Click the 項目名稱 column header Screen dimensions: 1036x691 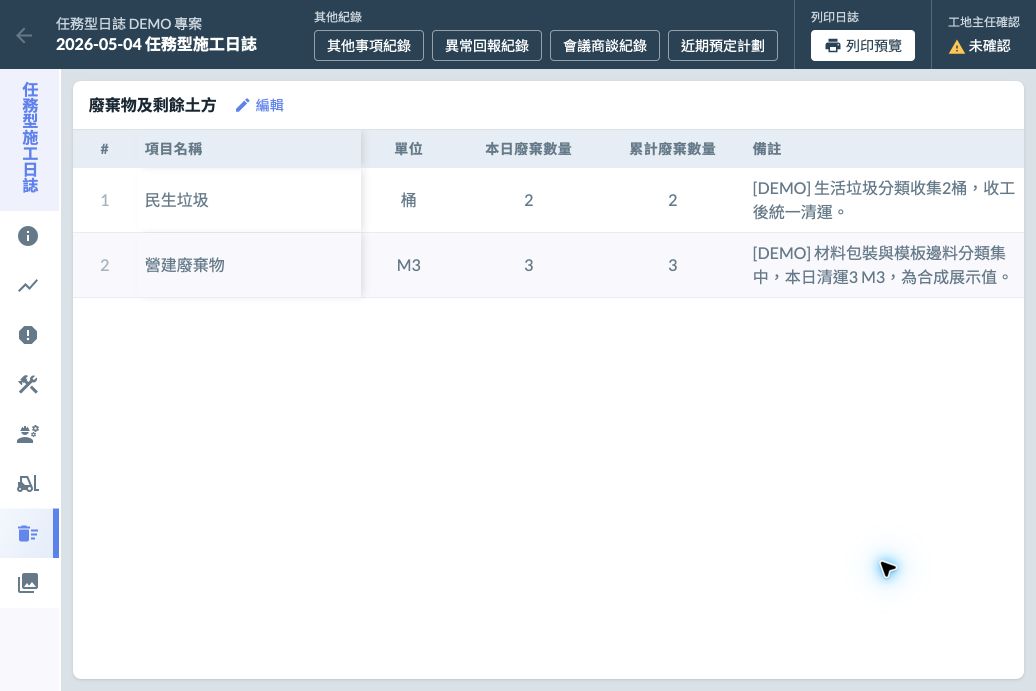173,149
